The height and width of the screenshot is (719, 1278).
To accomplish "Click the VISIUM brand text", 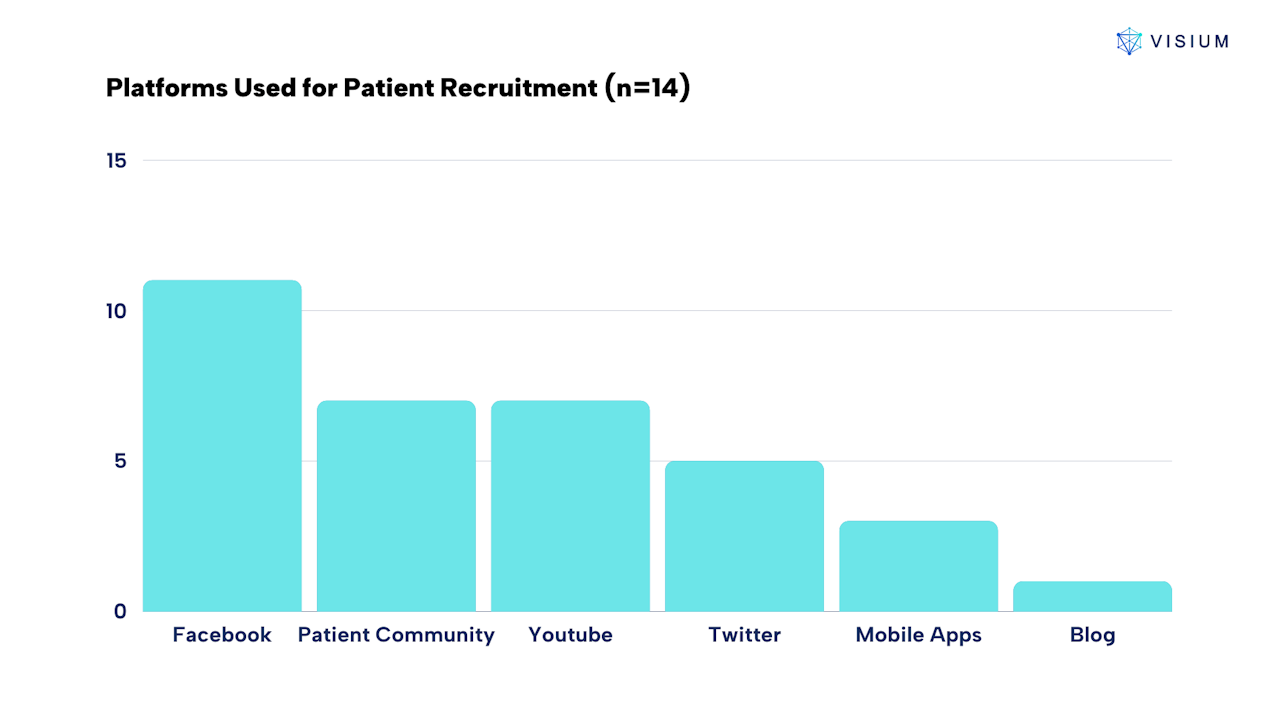I will pos(1189,41).
